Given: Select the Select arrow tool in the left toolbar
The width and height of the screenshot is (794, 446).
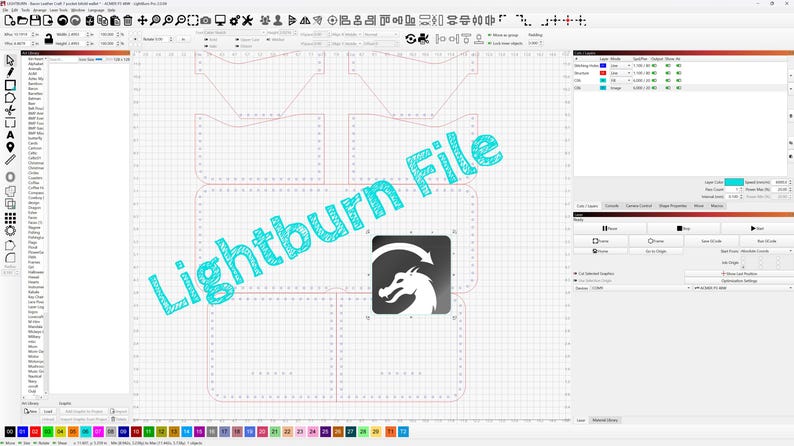Looking at the screenshot, I should click(10, 60).
